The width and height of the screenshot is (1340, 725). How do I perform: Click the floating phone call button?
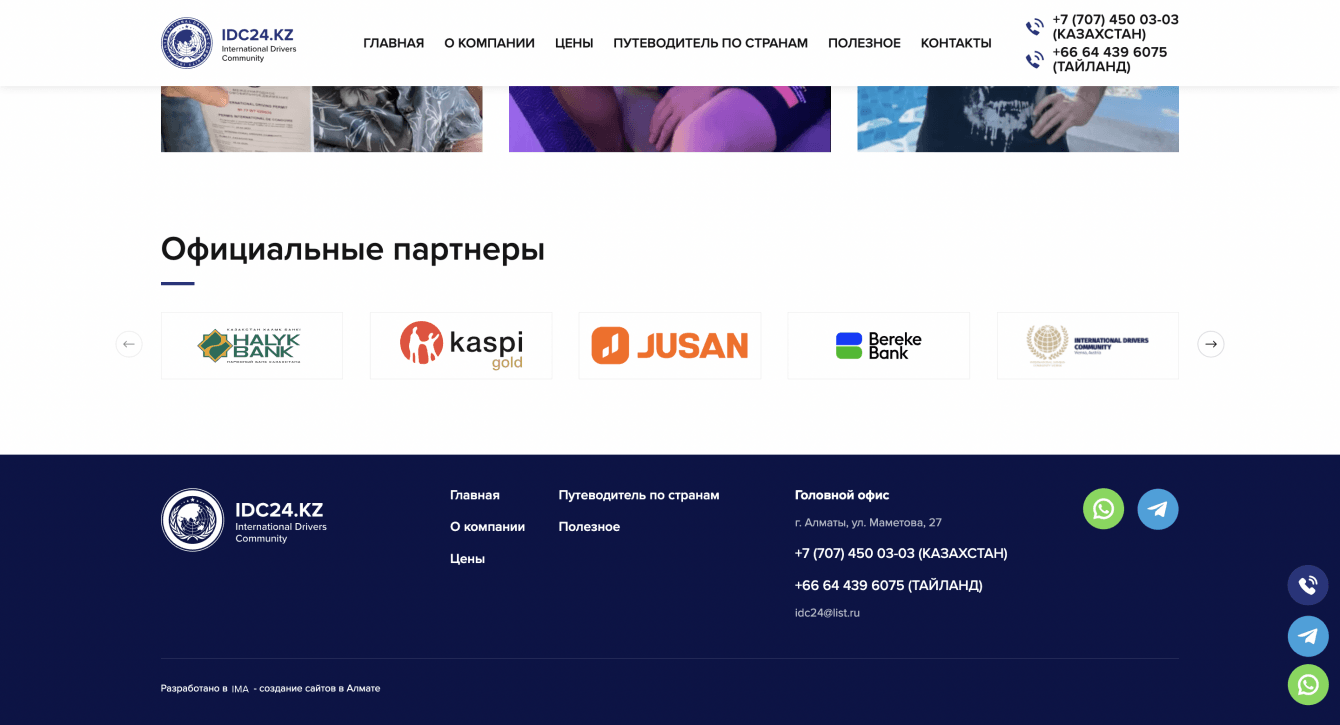[1308, 586]
